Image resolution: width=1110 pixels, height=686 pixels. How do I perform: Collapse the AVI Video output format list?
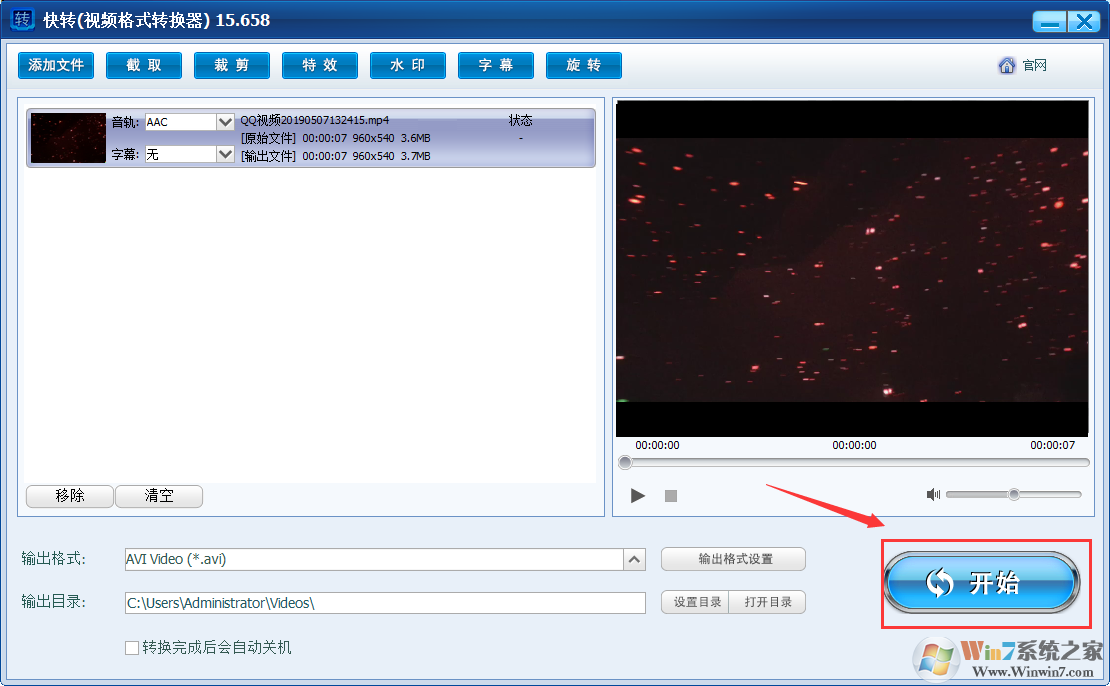(634, 559)
